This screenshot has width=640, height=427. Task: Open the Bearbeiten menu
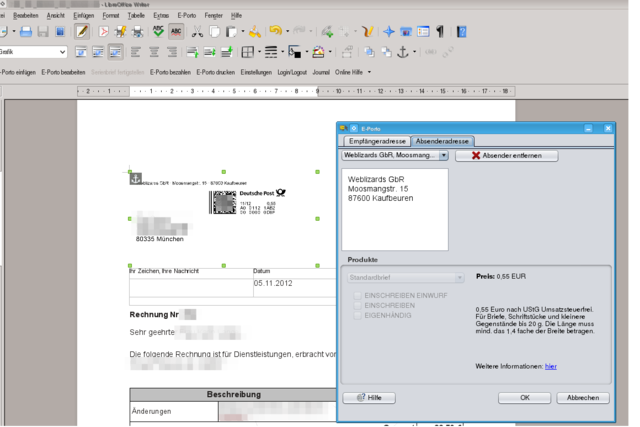[x=26, y=16]
